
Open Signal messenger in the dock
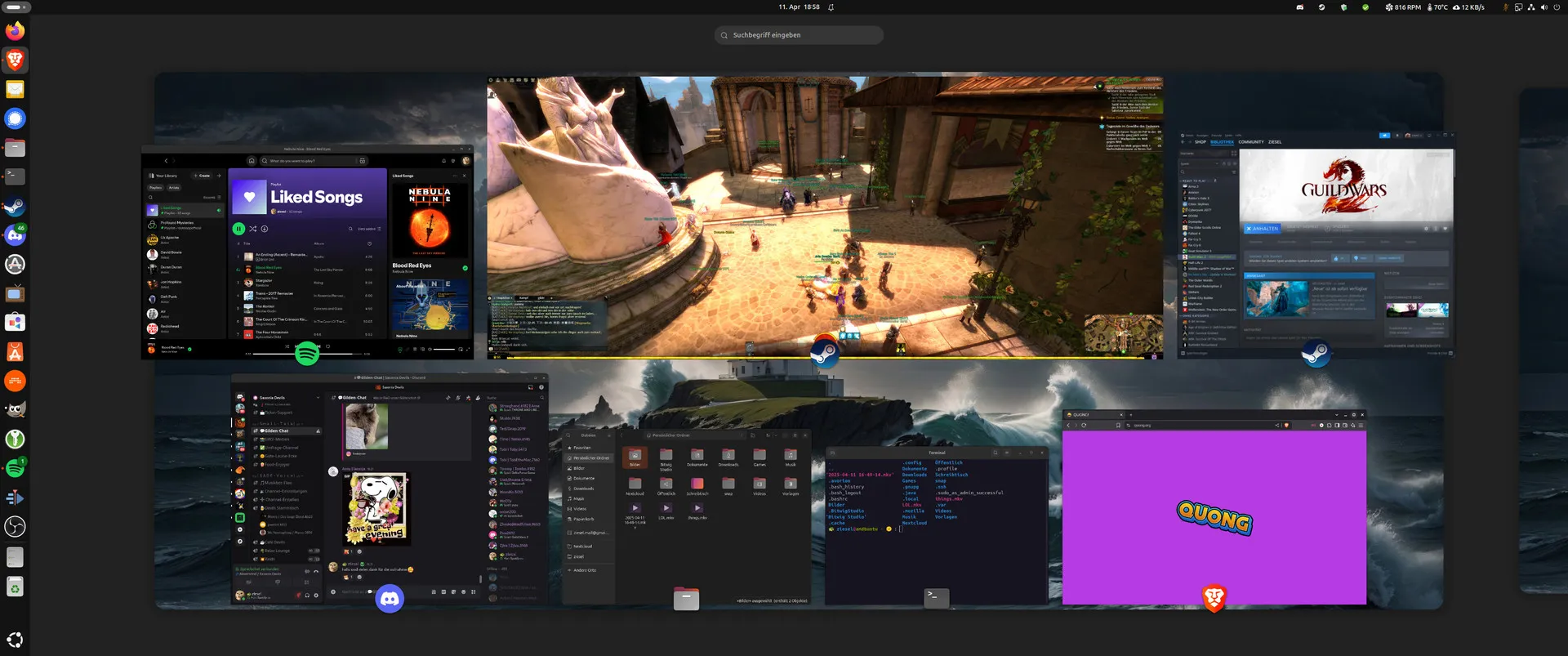tap(15, 118)
